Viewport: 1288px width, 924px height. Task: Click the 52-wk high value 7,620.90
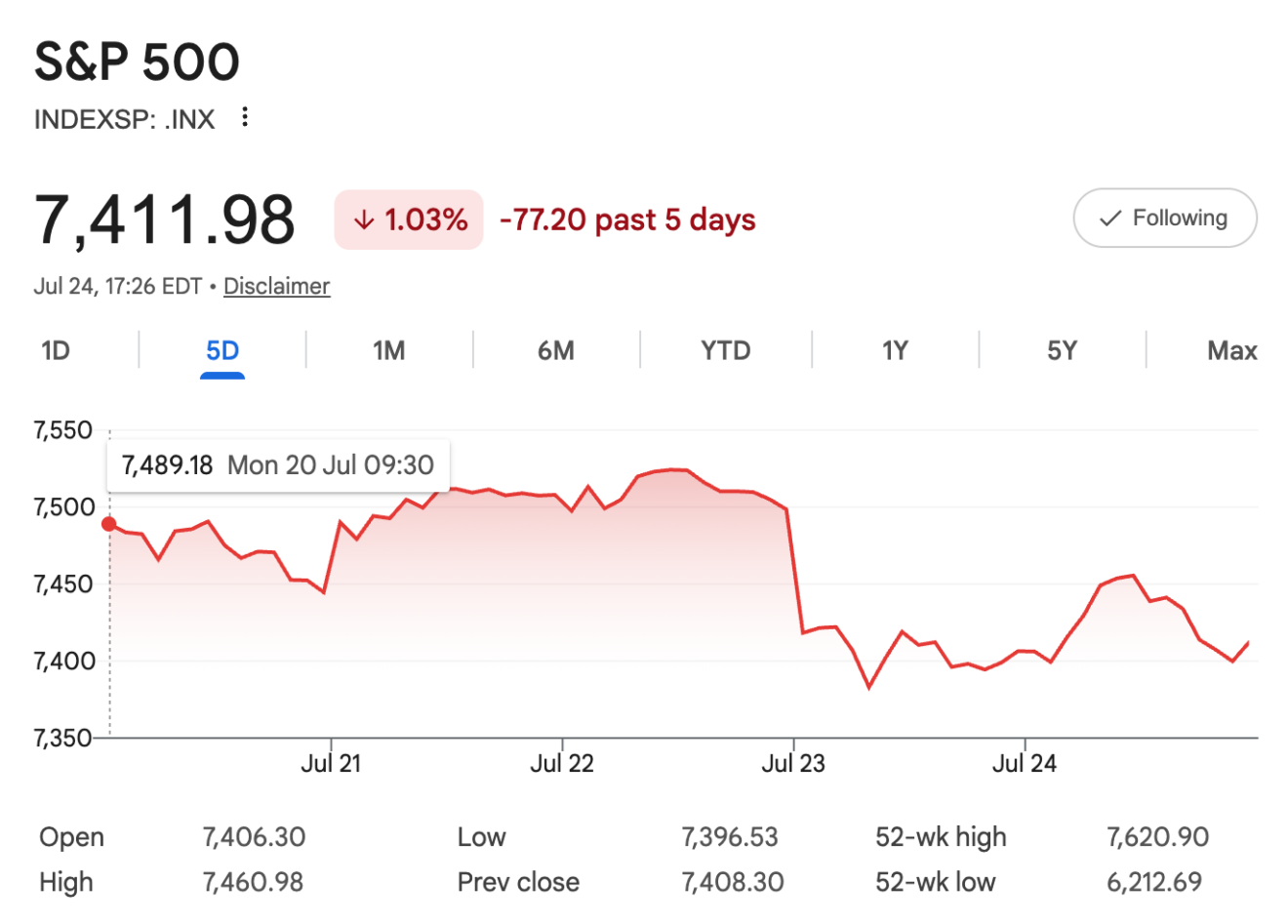(1158, 837)
